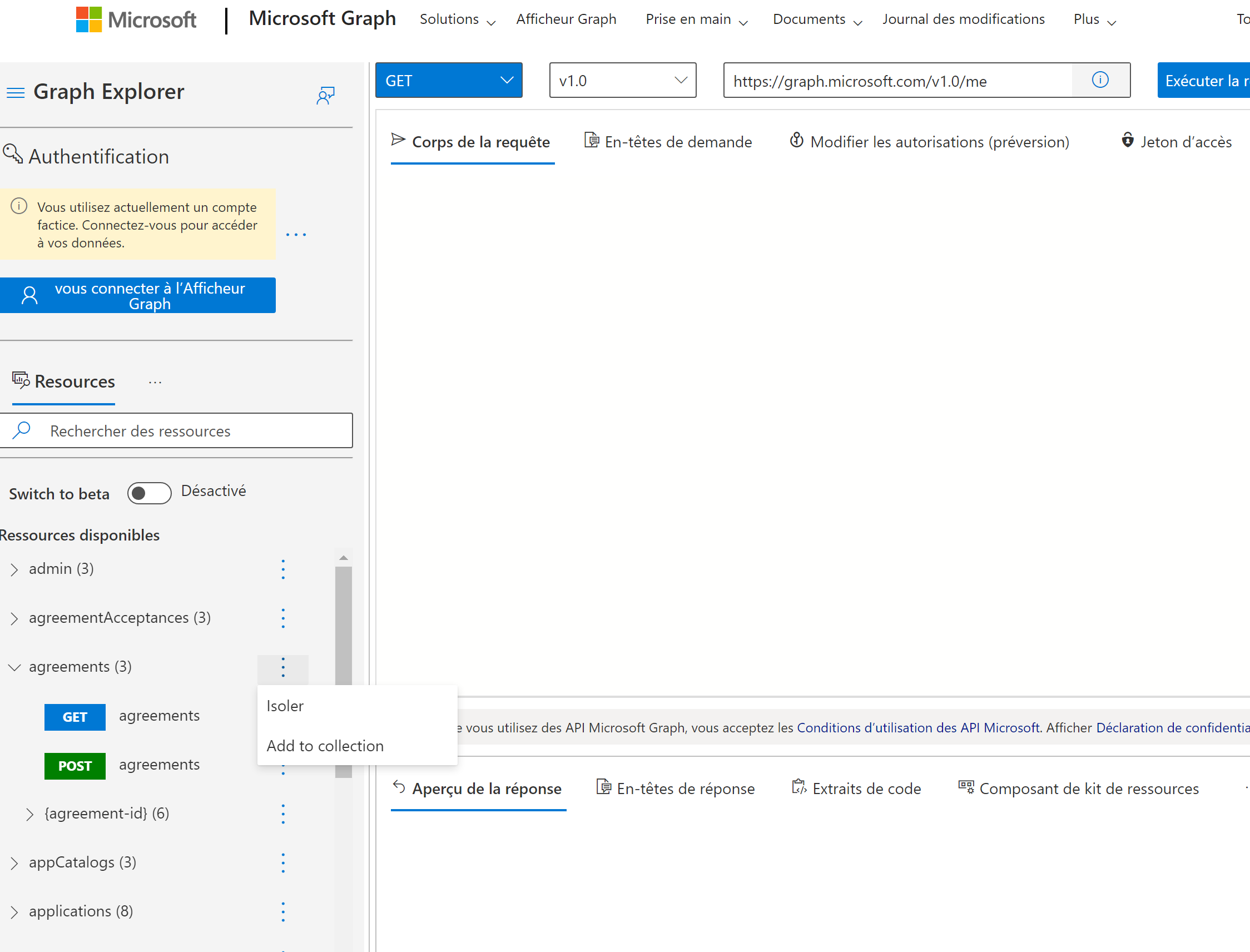
Task: Click the ellipsis next to the Resources header
Action: 154,381
